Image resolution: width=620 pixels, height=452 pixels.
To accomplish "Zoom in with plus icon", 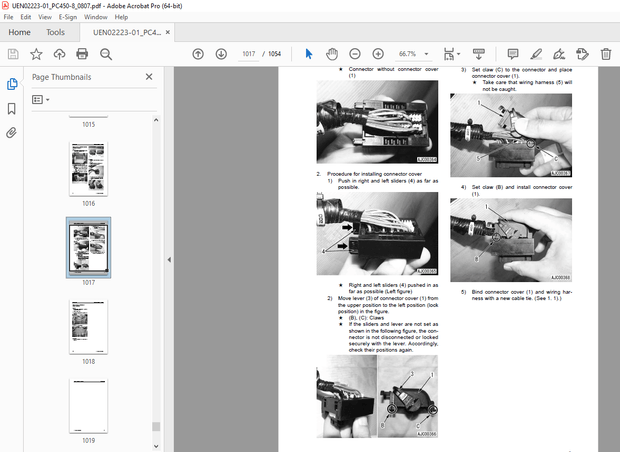I will point(378,54).
